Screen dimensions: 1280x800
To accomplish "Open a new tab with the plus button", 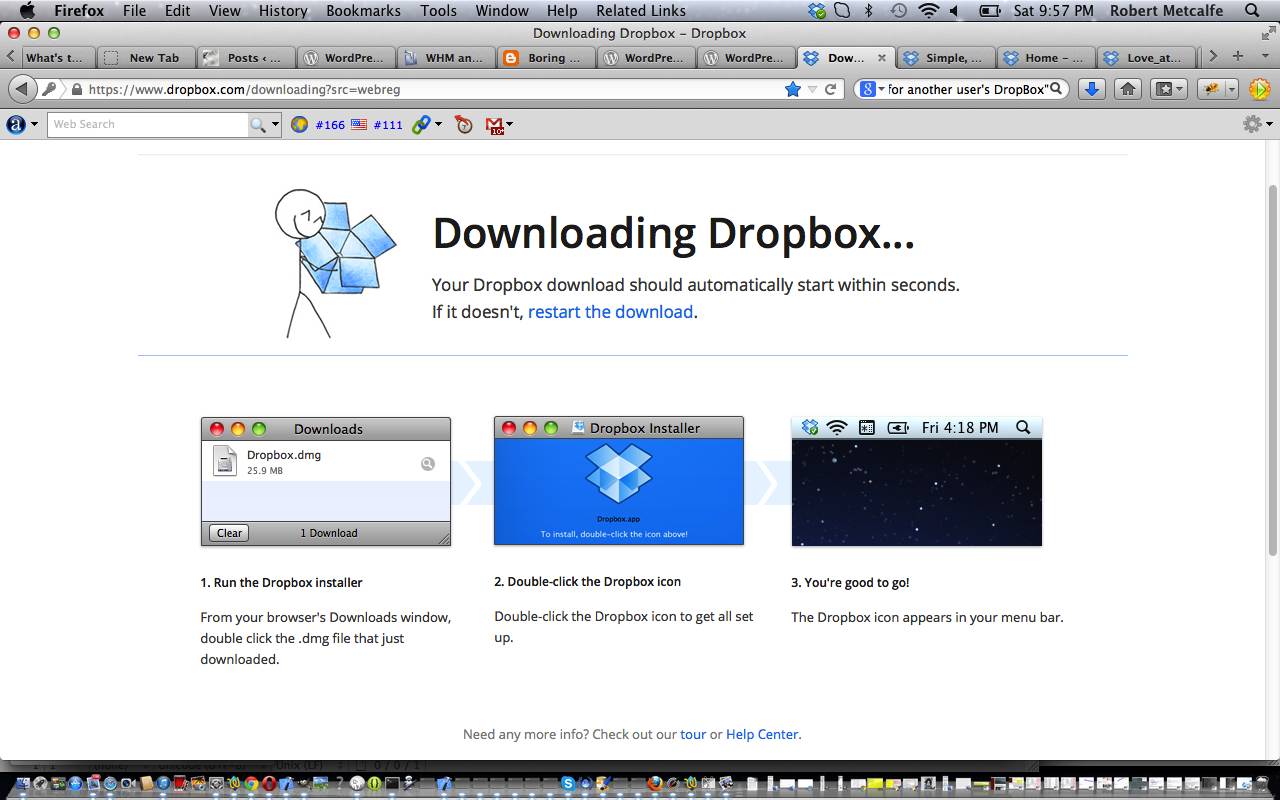I will [1238, 57].
